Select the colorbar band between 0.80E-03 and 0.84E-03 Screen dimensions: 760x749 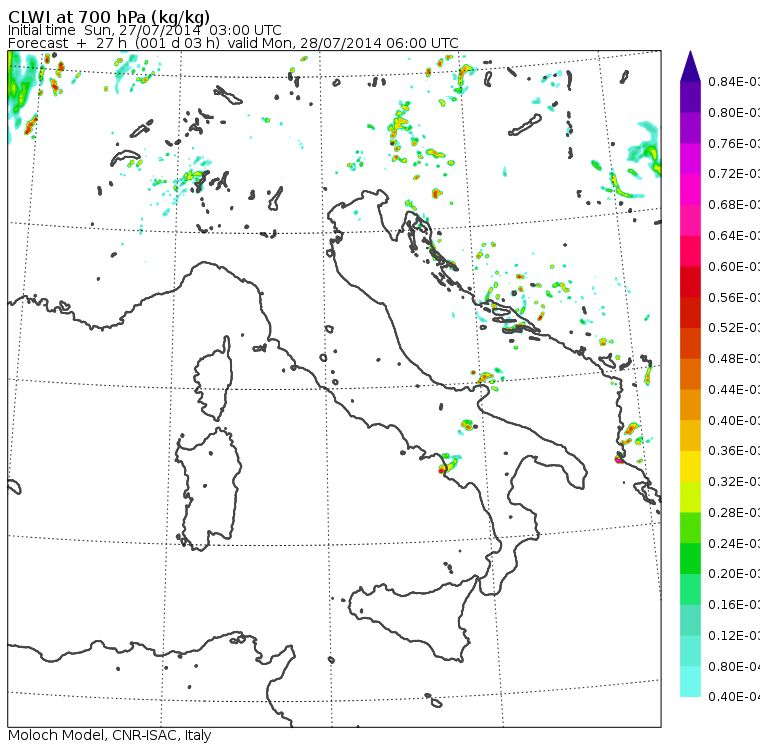[x=690, y=97]
